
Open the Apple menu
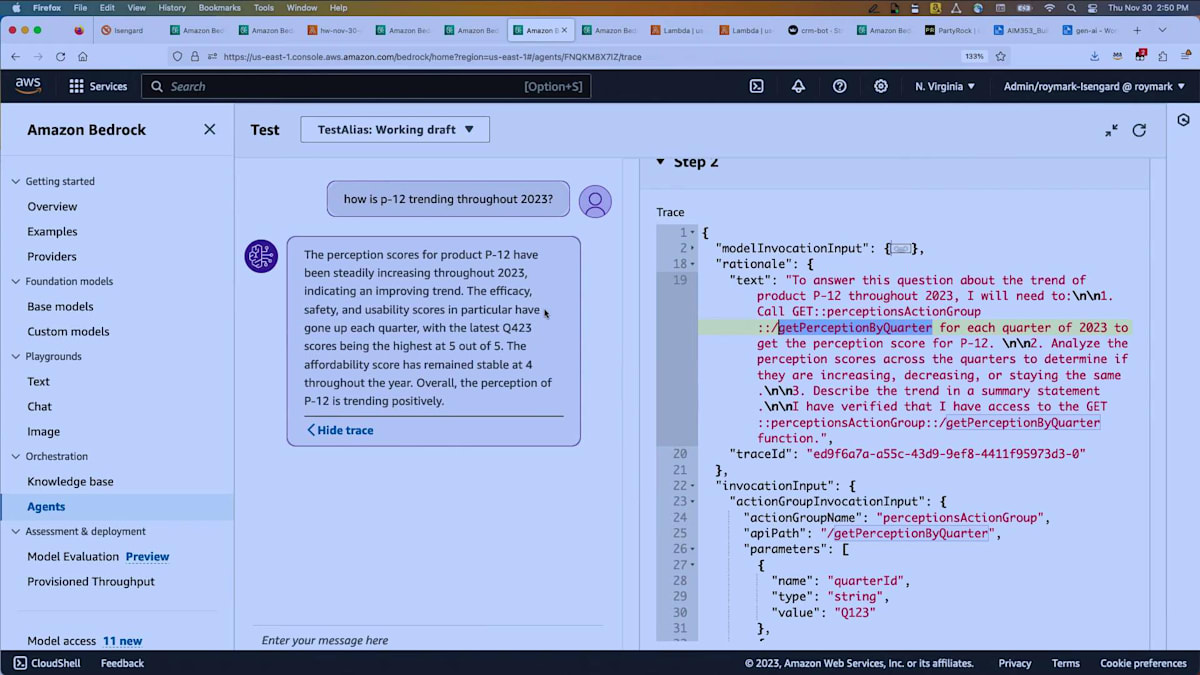pyautogui.click(x=15, y=7)
